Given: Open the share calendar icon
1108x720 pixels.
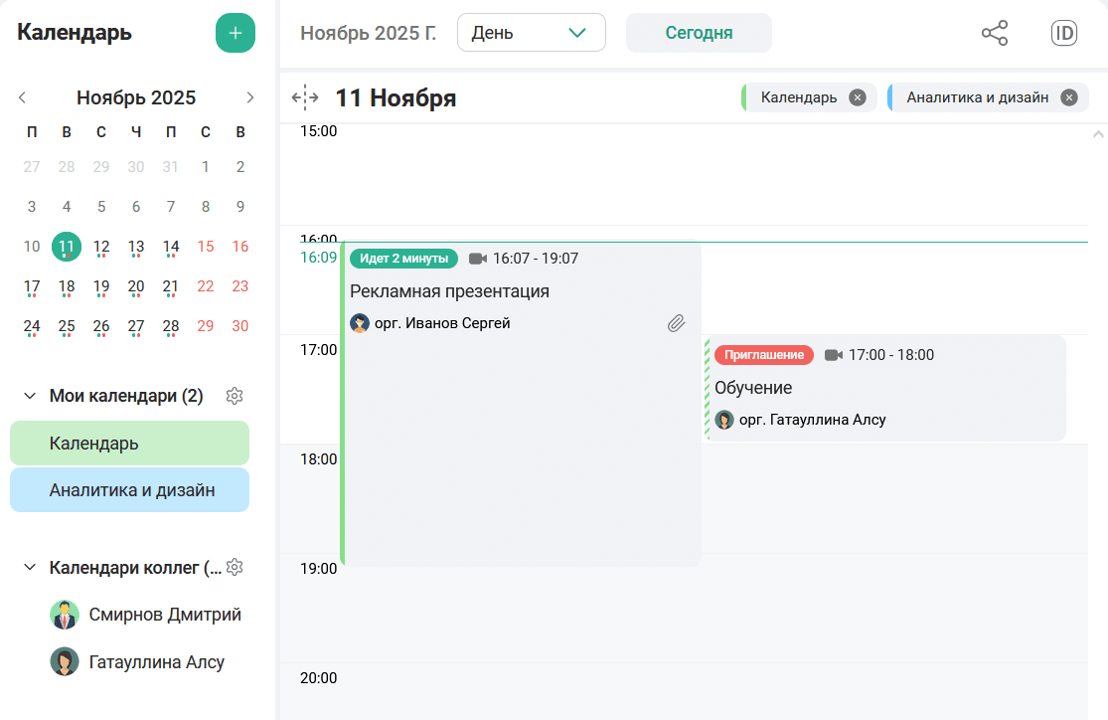Looking at the screenshot, I should coord(994,33).
